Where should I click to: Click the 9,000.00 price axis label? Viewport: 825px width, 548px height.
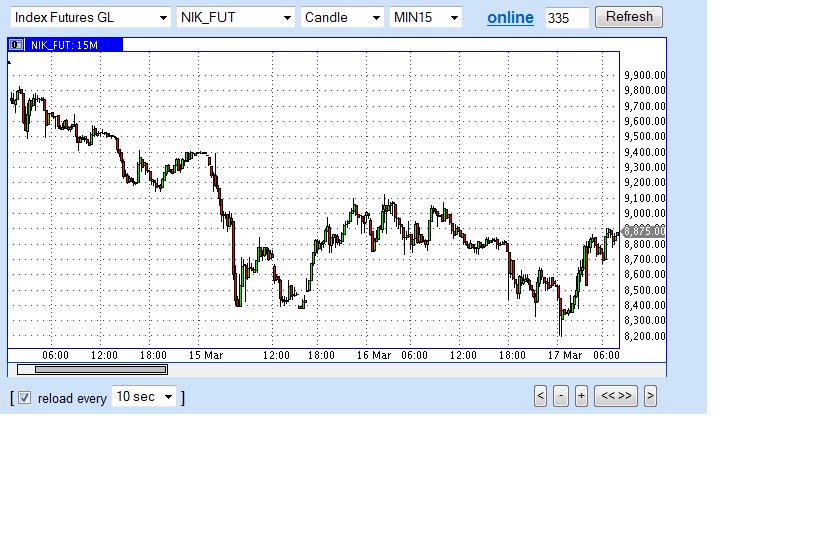tap(645, 214)
